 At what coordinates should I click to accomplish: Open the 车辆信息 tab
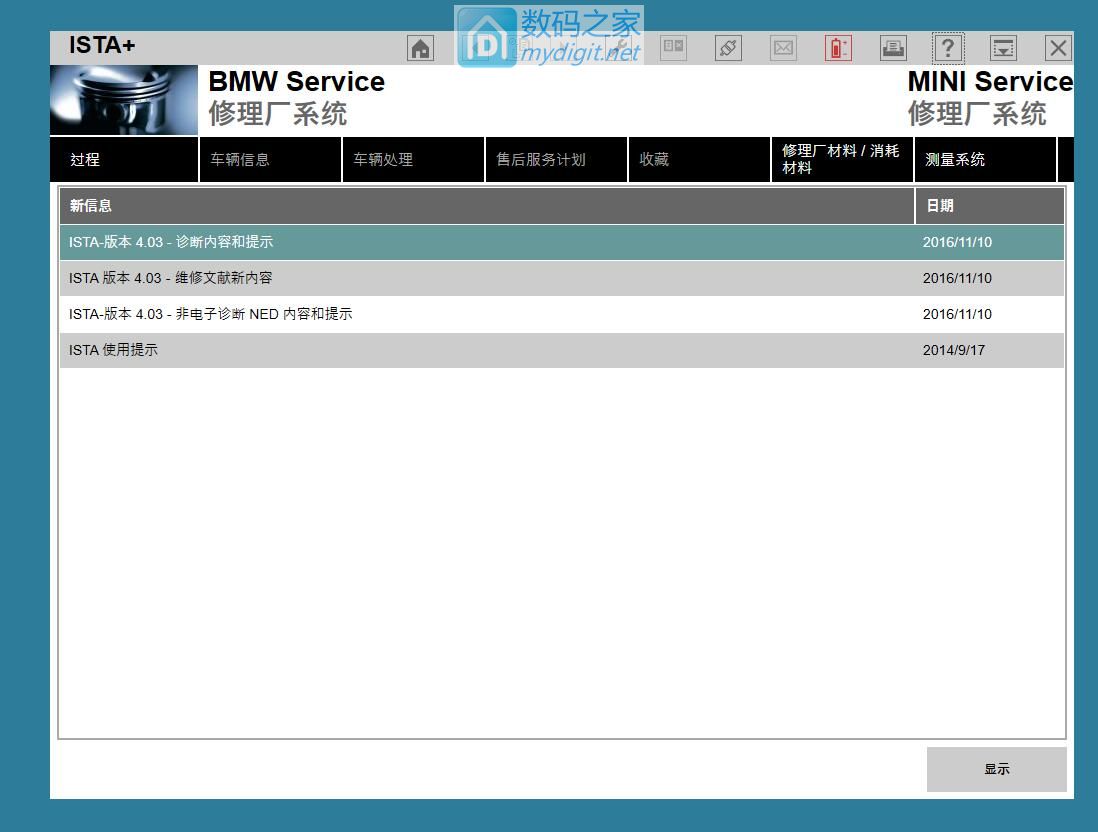coord(271,160)
